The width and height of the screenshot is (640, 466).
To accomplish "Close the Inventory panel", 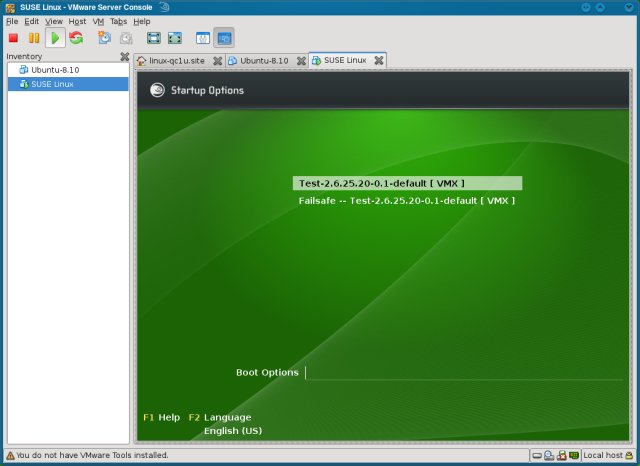I will coord(125,57).
